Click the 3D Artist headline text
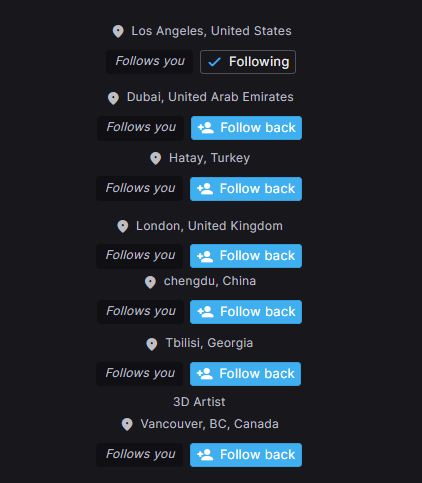 [199, 402]
